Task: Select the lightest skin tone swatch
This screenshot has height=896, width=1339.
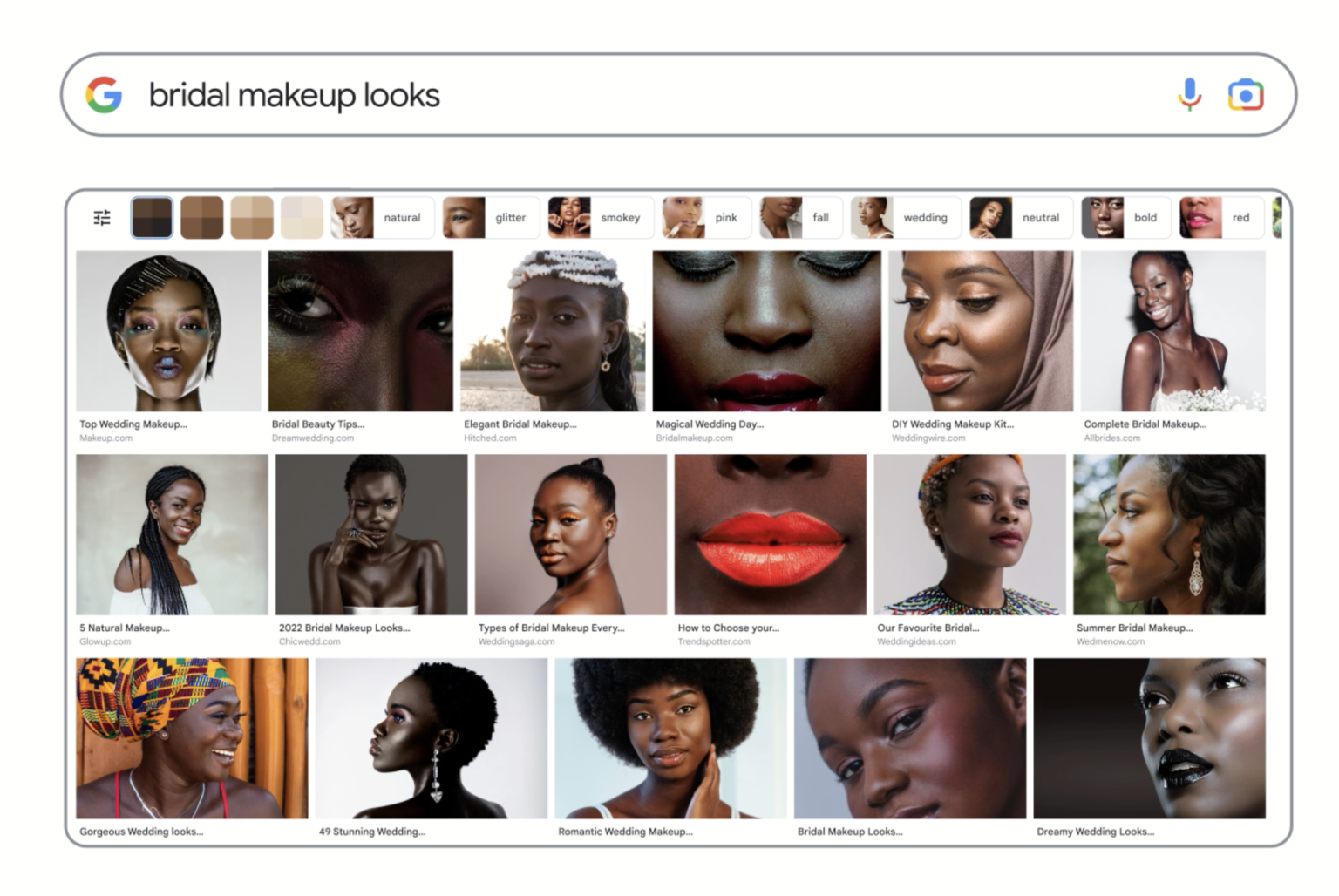Action: (x=301, y=218)
